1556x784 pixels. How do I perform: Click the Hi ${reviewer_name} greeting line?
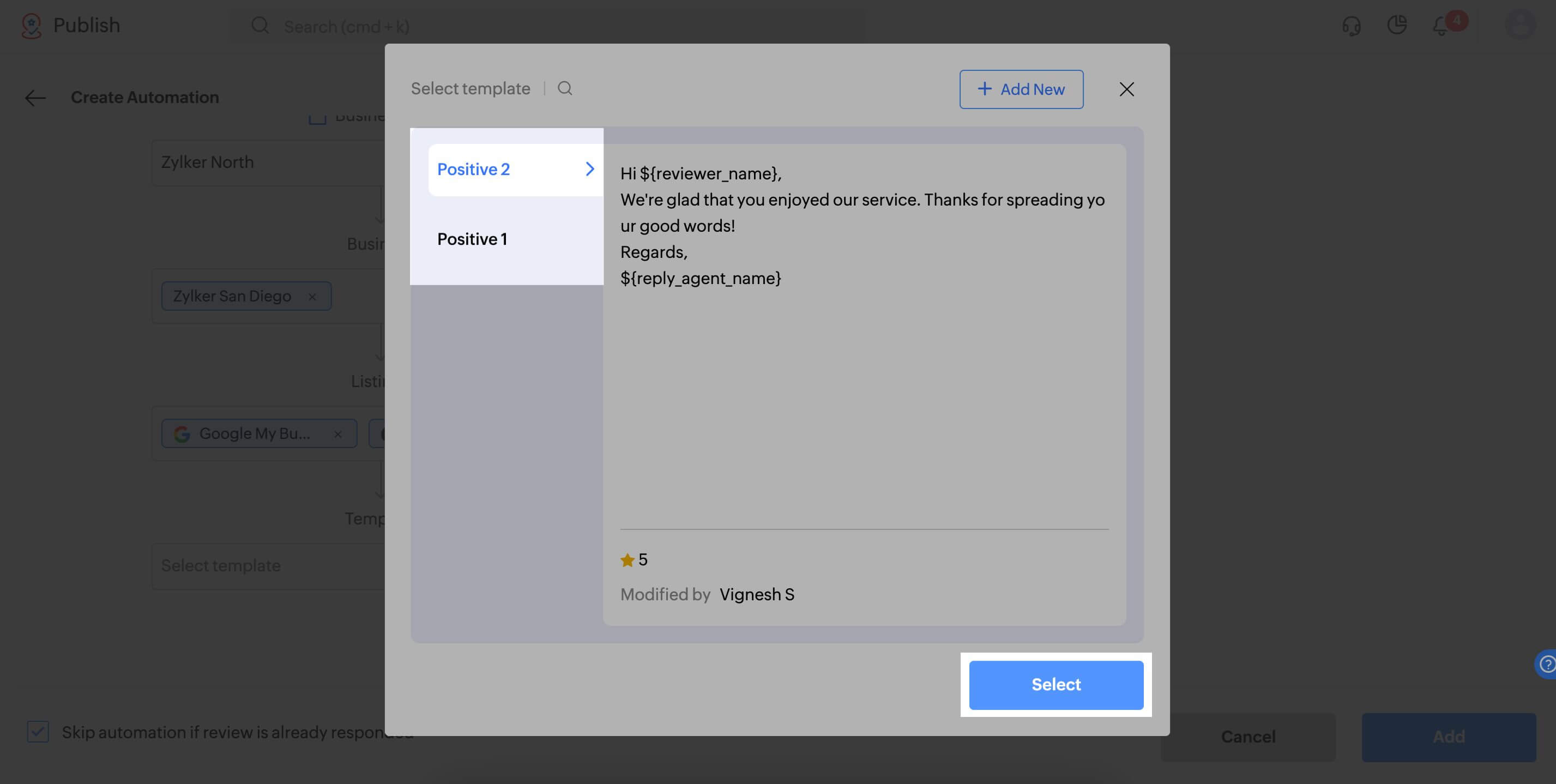click(701, 174)
